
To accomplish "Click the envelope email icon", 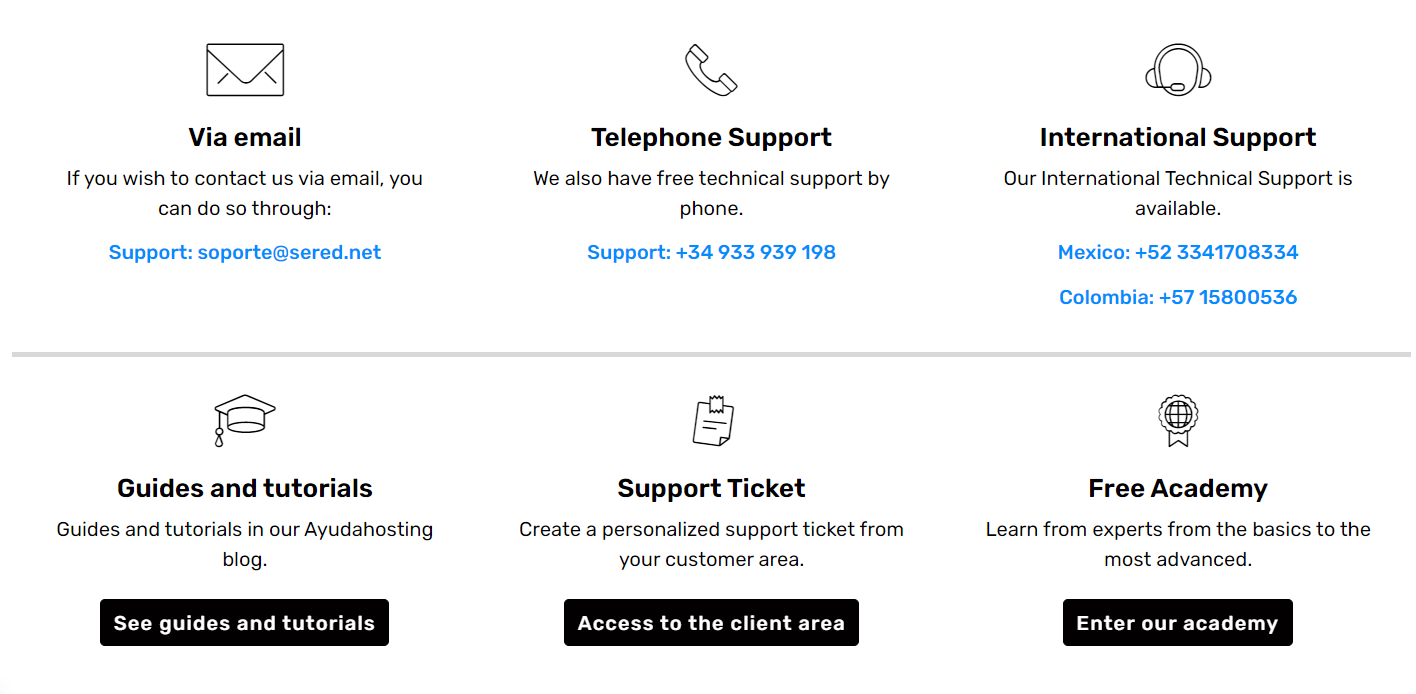I will pyautogui.click(x=245, y=70).
